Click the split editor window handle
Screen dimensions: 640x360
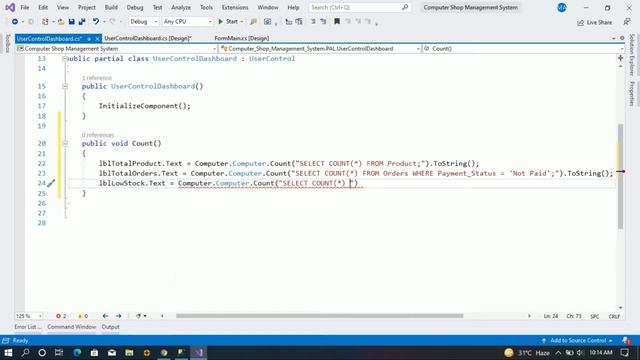click(x=620, y=58)
